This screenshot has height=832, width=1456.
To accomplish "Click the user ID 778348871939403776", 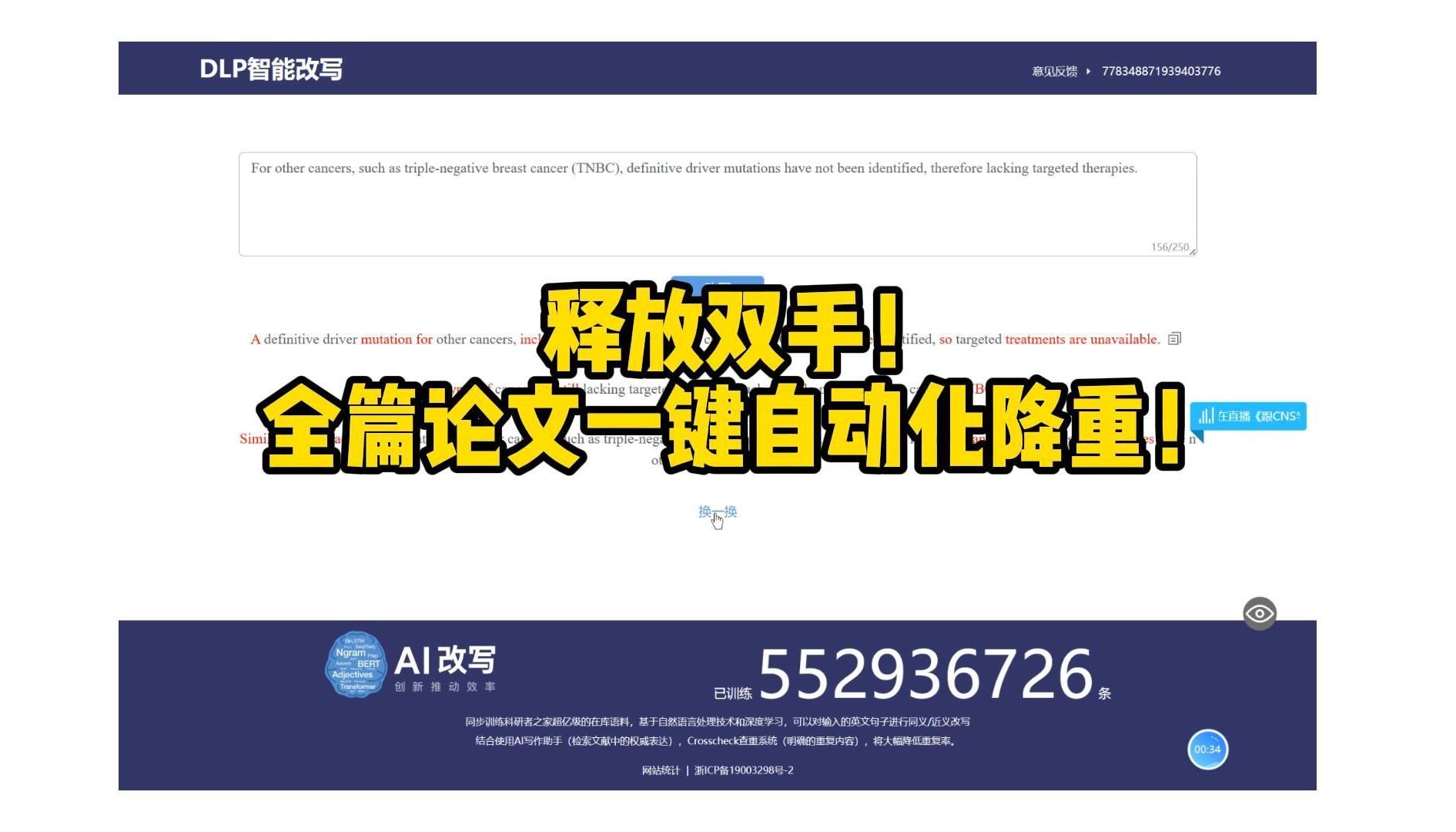I will click(1160, 71).
